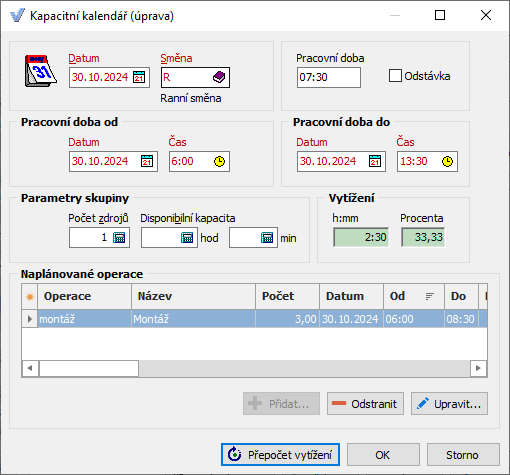Open the clock picker for the 13:30 end time
Viewport: 510px width, 475px height.
(x=447, y=161)
